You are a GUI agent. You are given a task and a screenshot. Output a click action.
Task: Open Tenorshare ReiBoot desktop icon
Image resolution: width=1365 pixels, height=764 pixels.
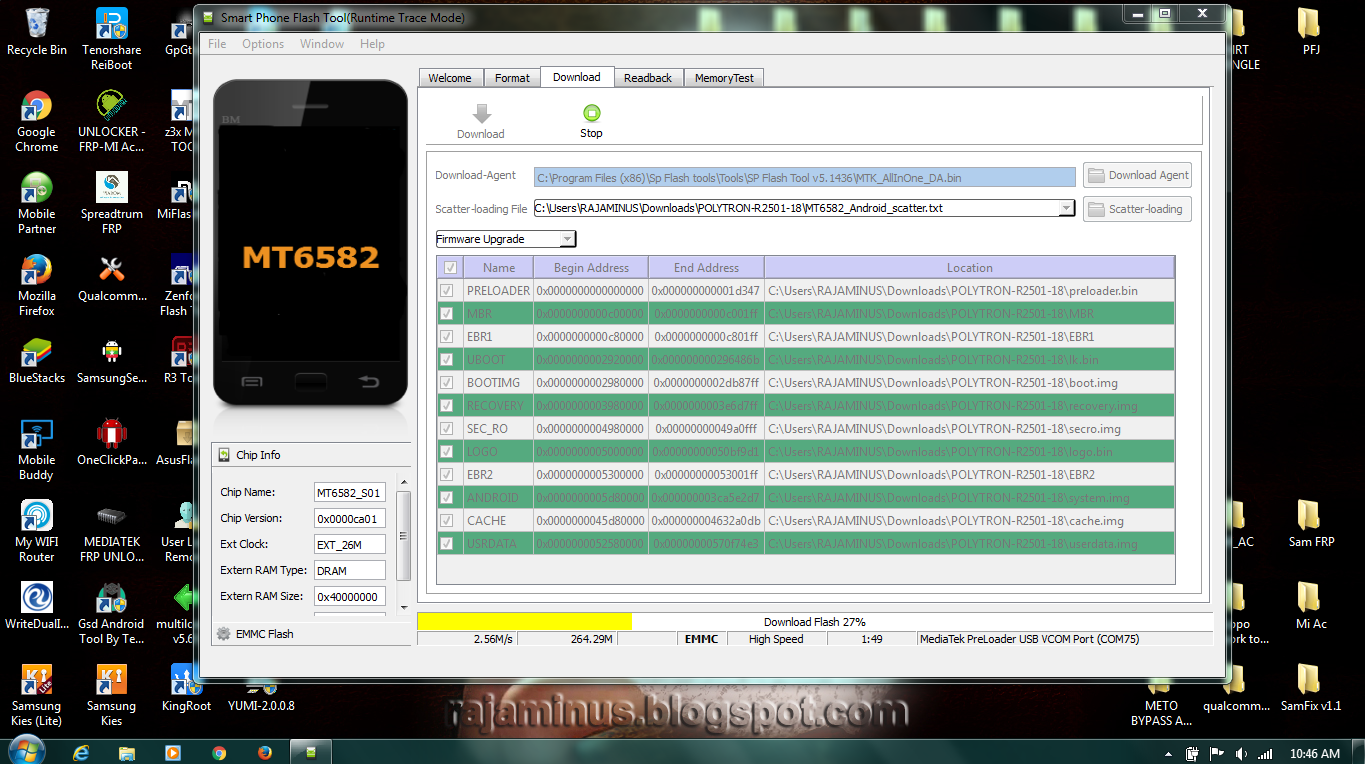coord(111,39)
